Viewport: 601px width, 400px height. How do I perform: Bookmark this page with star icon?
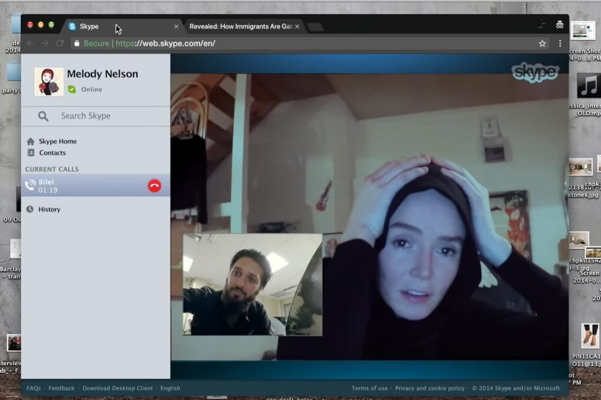543,43
